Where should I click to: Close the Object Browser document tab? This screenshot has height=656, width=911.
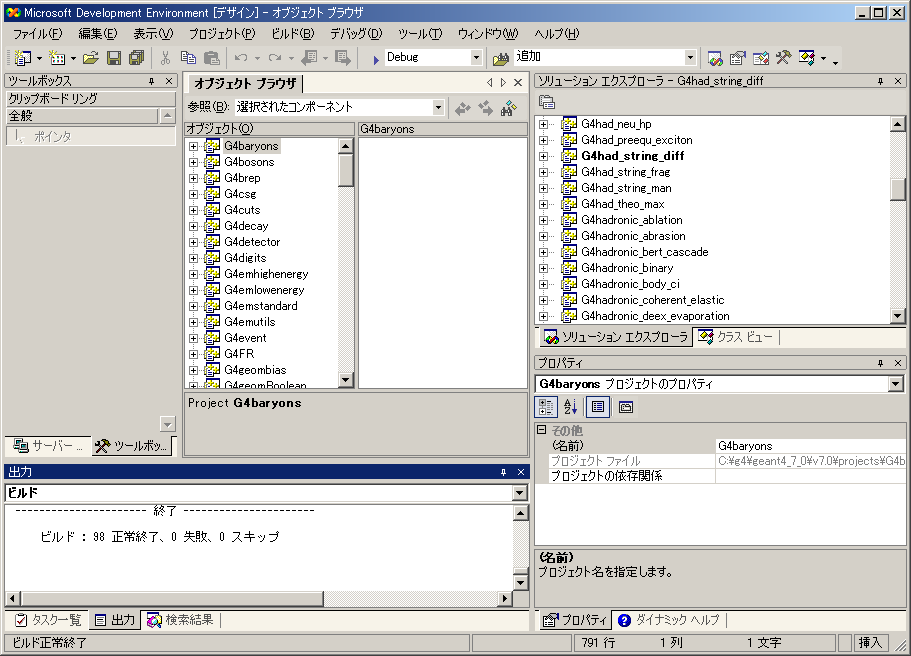[518, 83]
